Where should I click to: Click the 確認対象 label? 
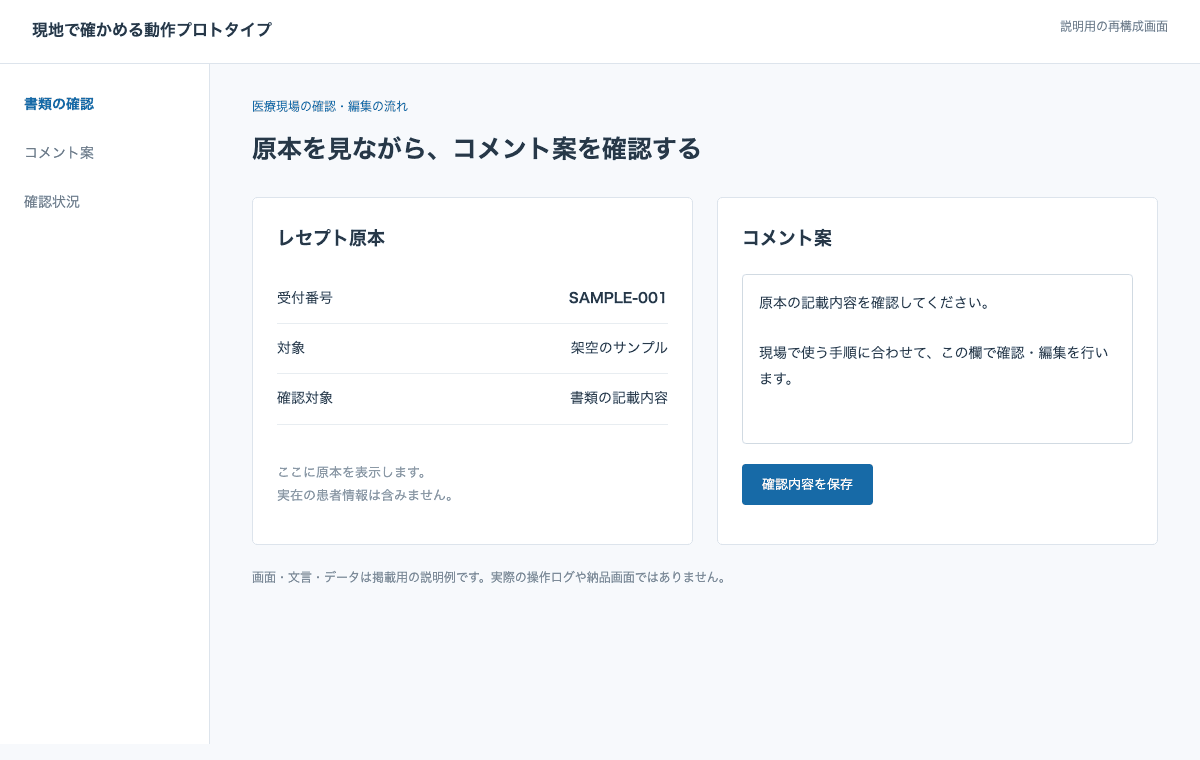click(x=305, y=398)
